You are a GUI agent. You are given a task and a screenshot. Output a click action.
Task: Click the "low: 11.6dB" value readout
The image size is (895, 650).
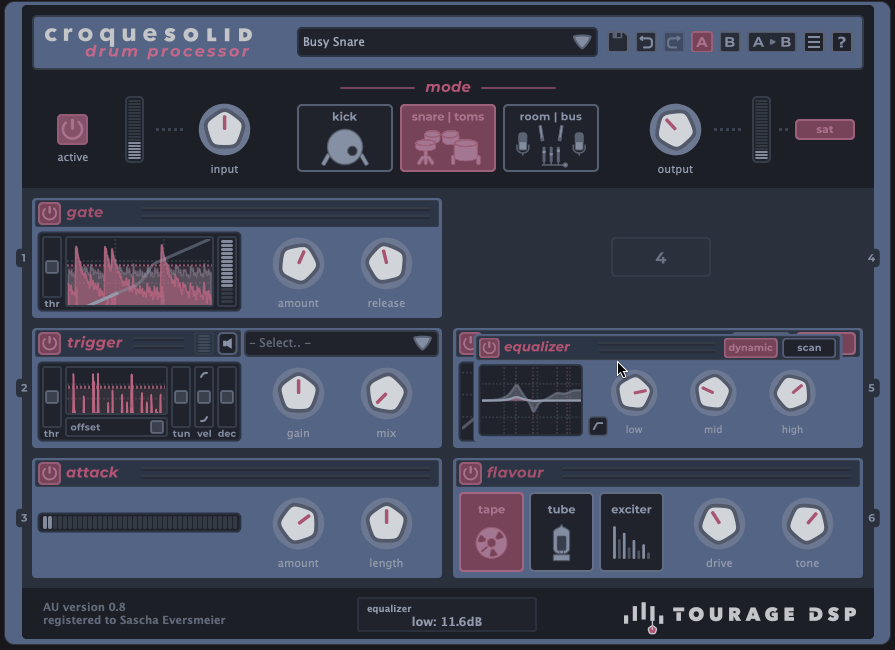447,621
